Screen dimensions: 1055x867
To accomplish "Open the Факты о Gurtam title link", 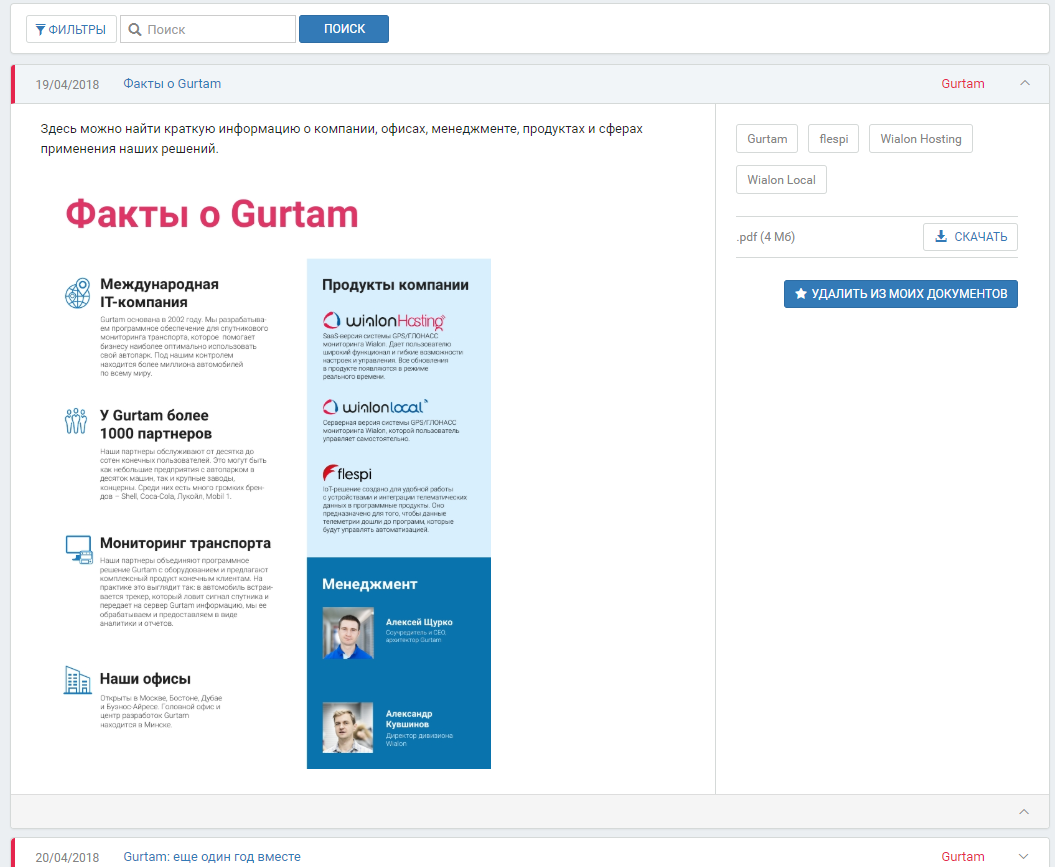I will (172, 84).
